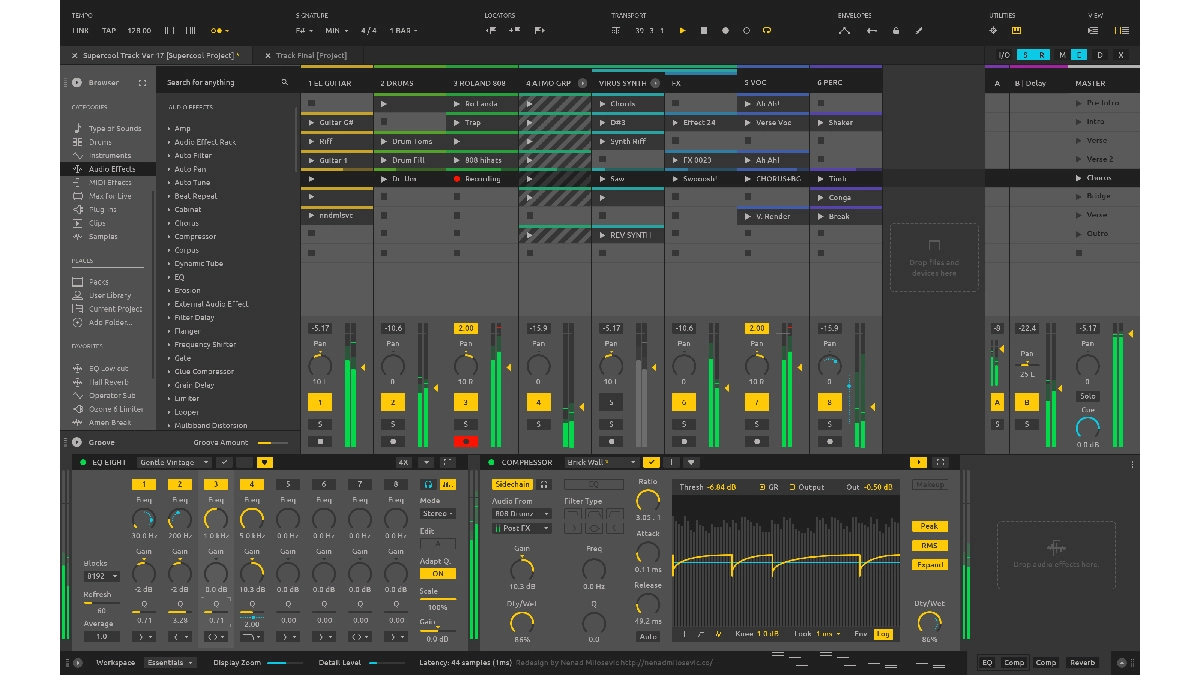This screenshot has width=1200, height=675.
Task: Select the Samples browser category
Action: (x=102, y=237)
